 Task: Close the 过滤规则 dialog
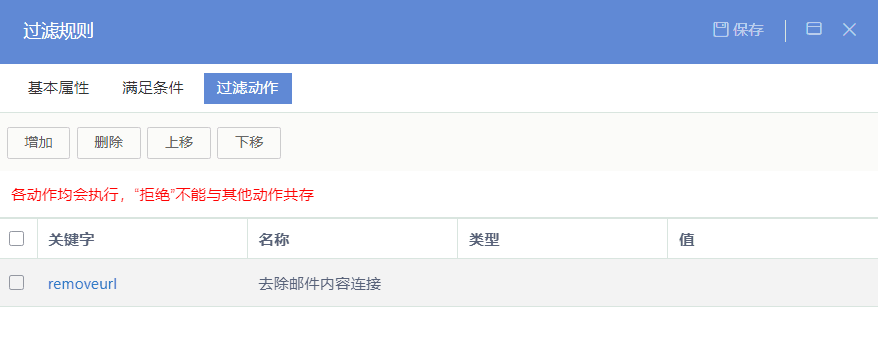pyautogui.click(x=849, y=30)
